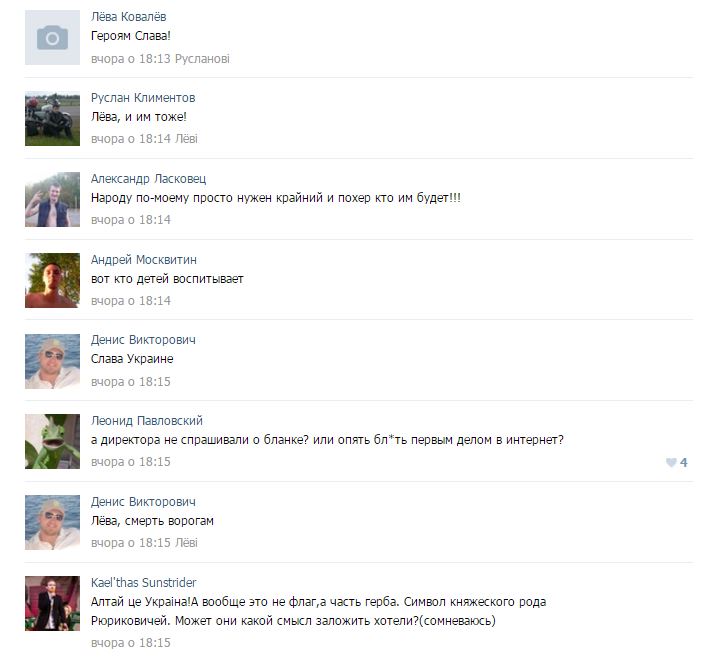
Task: Visit Руслан Климентов's profile name link
Action: click(x=143, y=98)
